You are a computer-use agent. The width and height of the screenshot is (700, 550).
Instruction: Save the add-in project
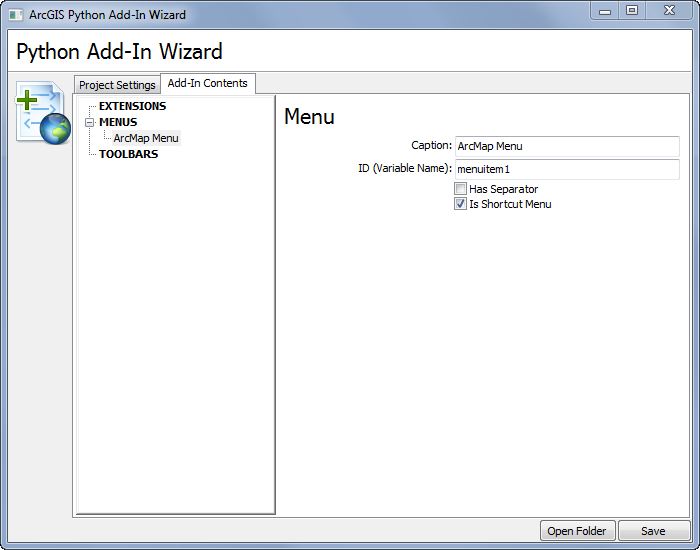[x=653, y=531]
